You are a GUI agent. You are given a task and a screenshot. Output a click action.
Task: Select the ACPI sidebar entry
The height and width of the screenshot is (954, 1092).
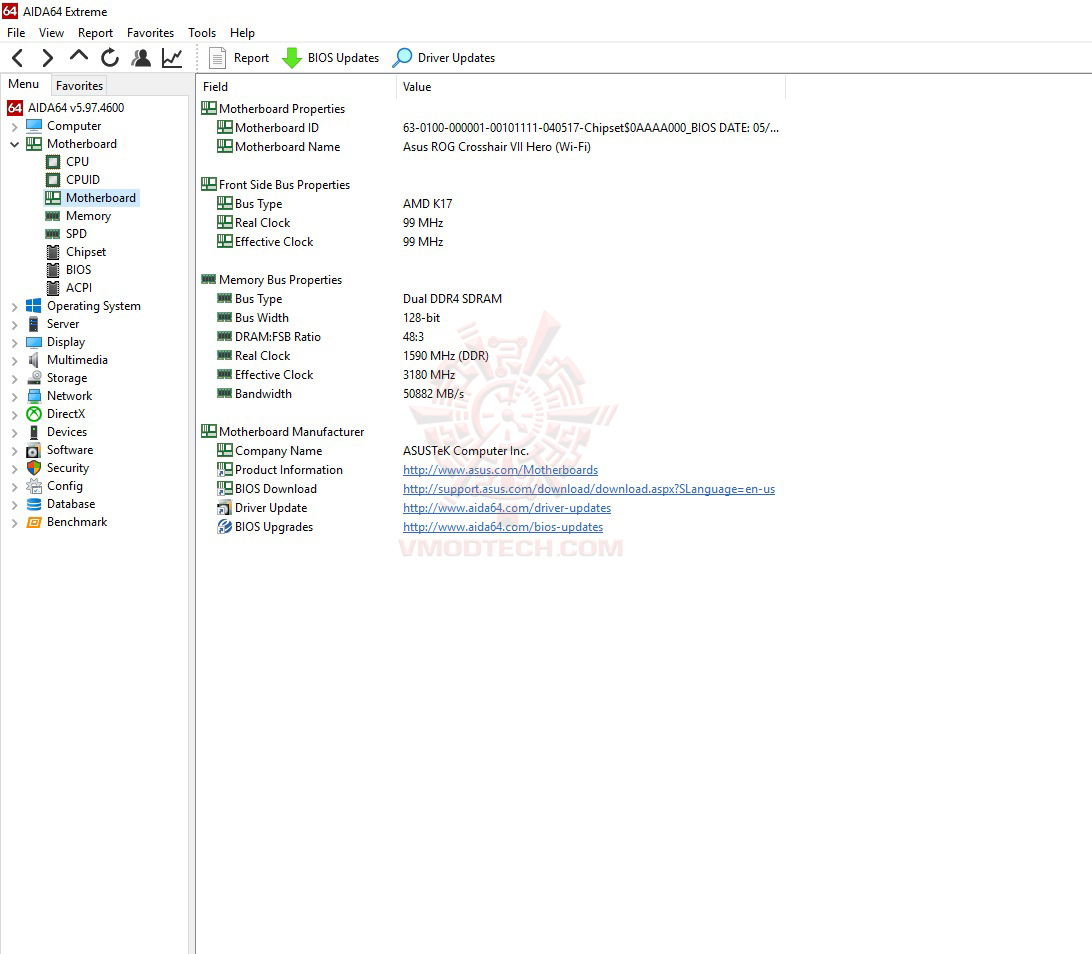coord(79,287)
